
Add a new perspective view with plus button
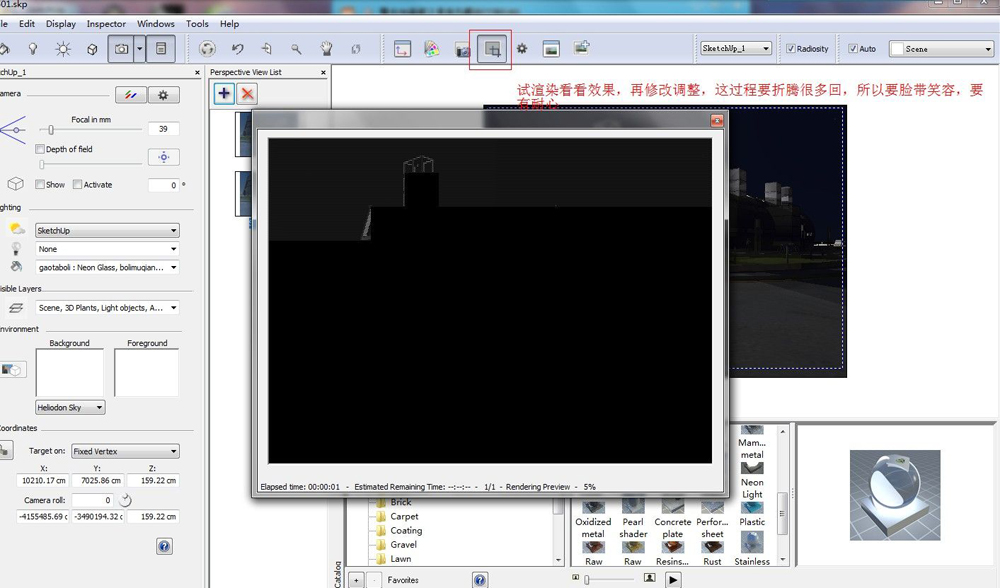coord(224,93)
